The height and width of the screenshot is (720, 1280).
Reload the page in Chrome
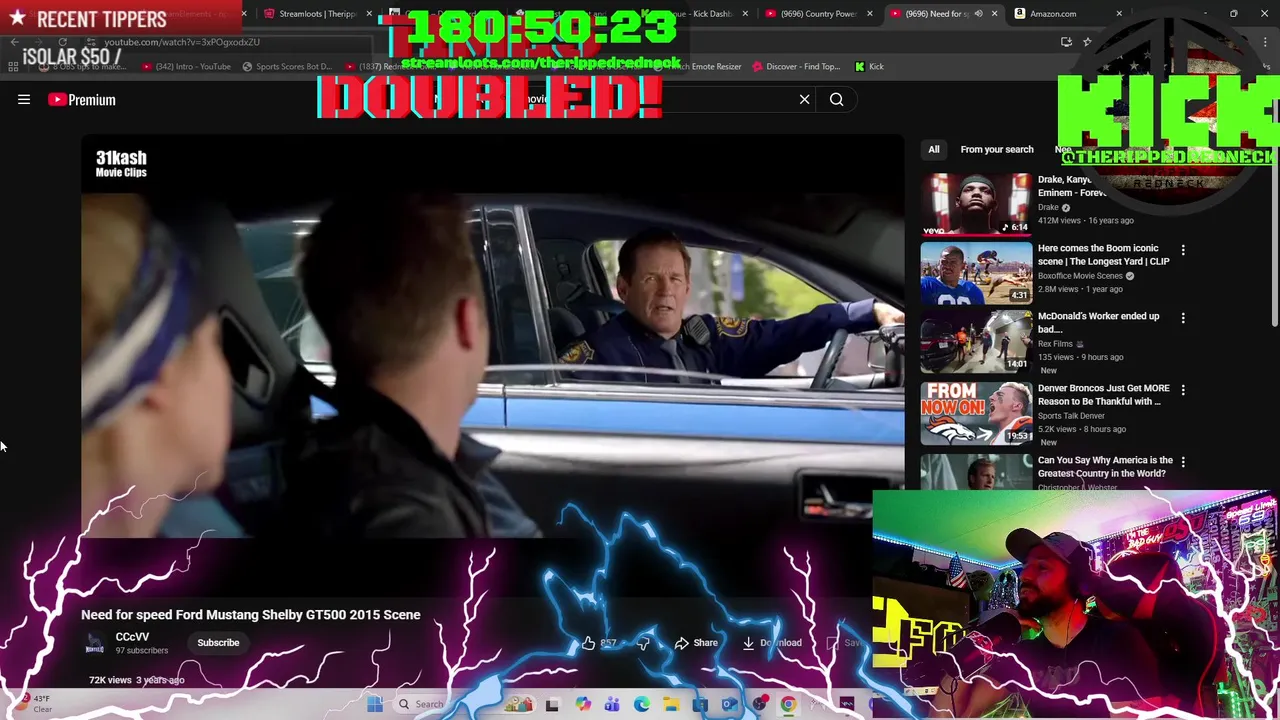click(62, 42)
